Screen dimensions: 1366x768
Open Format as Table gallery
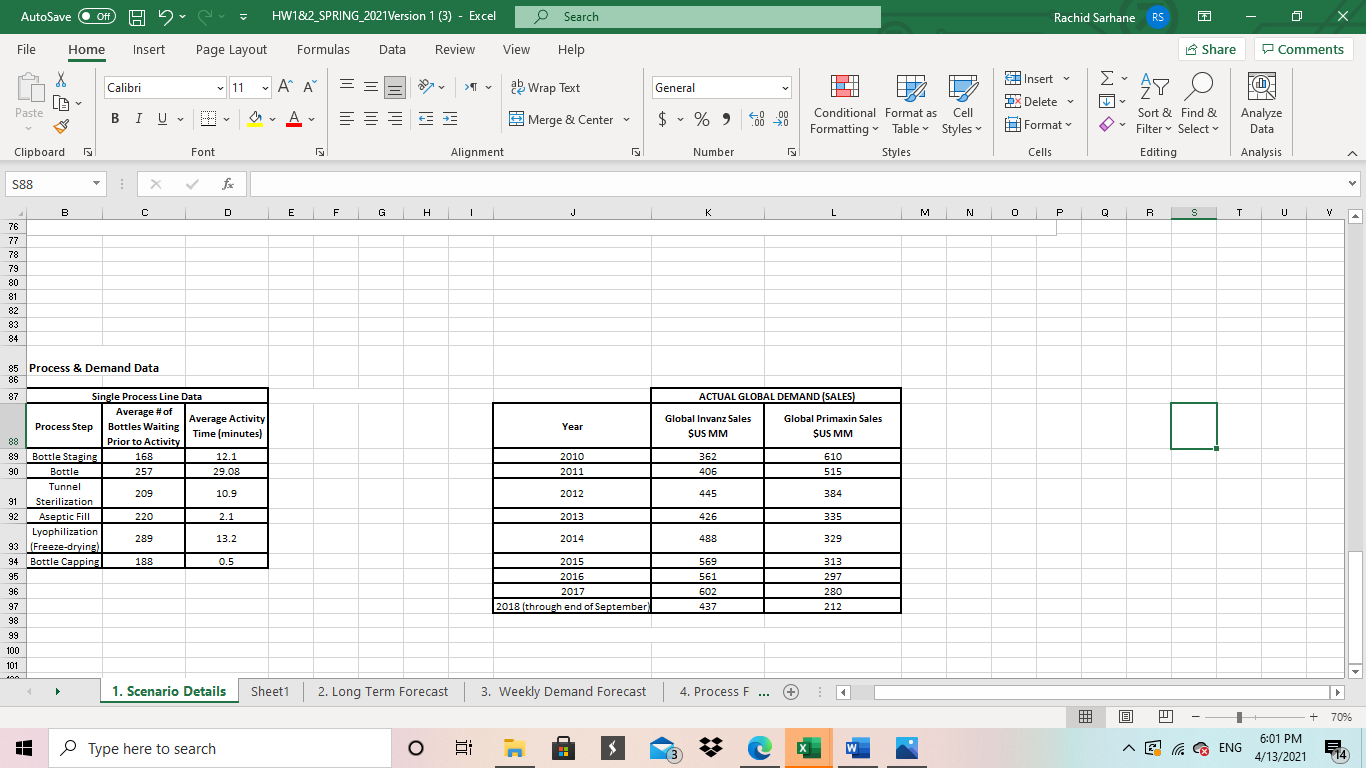(x=911, y=104)
